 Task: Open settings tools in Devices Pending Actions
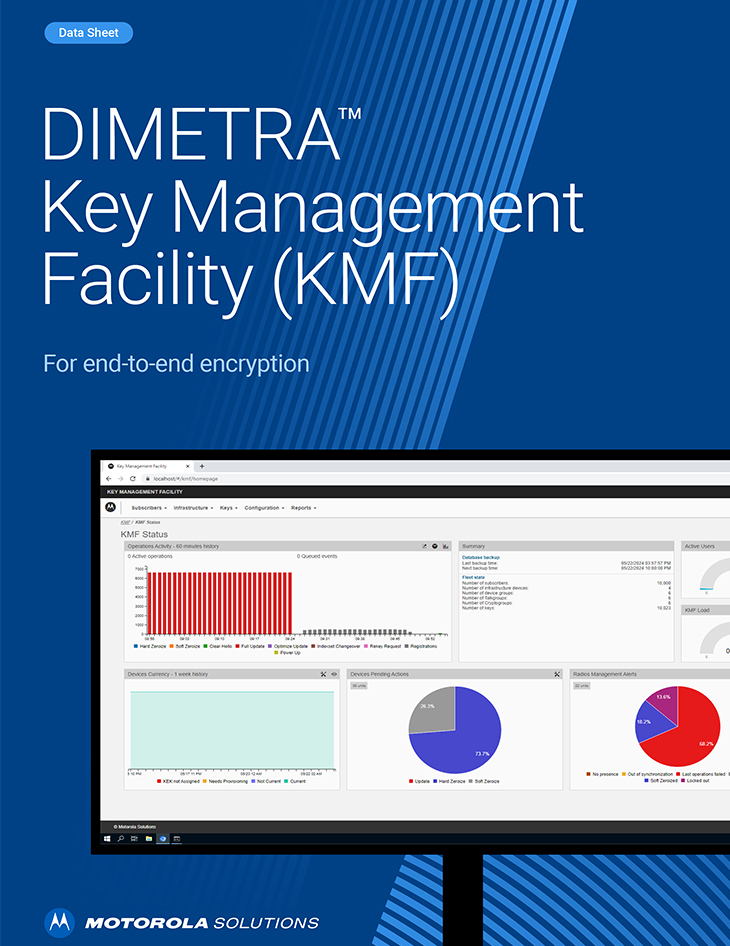coord(557,674)
